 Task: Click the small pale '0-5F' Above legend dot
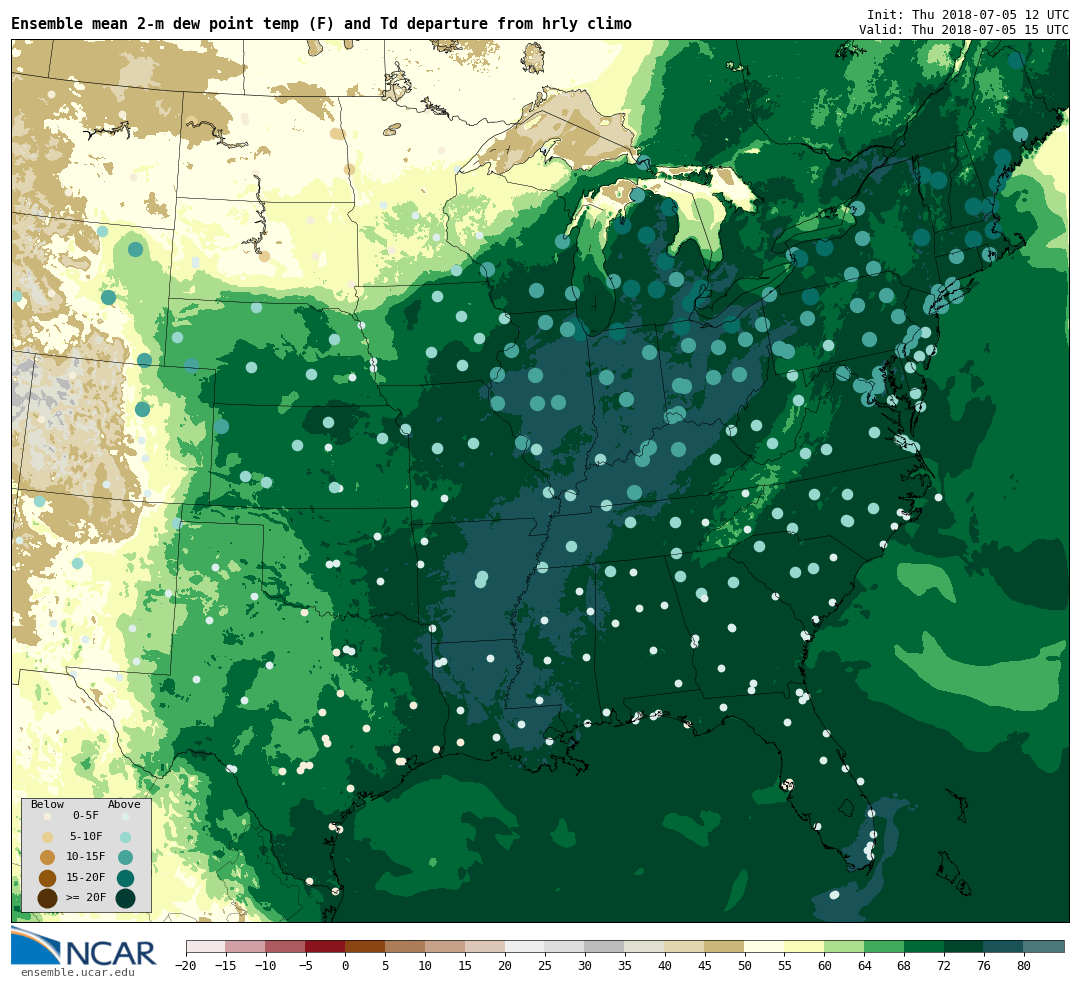point(125,816)
